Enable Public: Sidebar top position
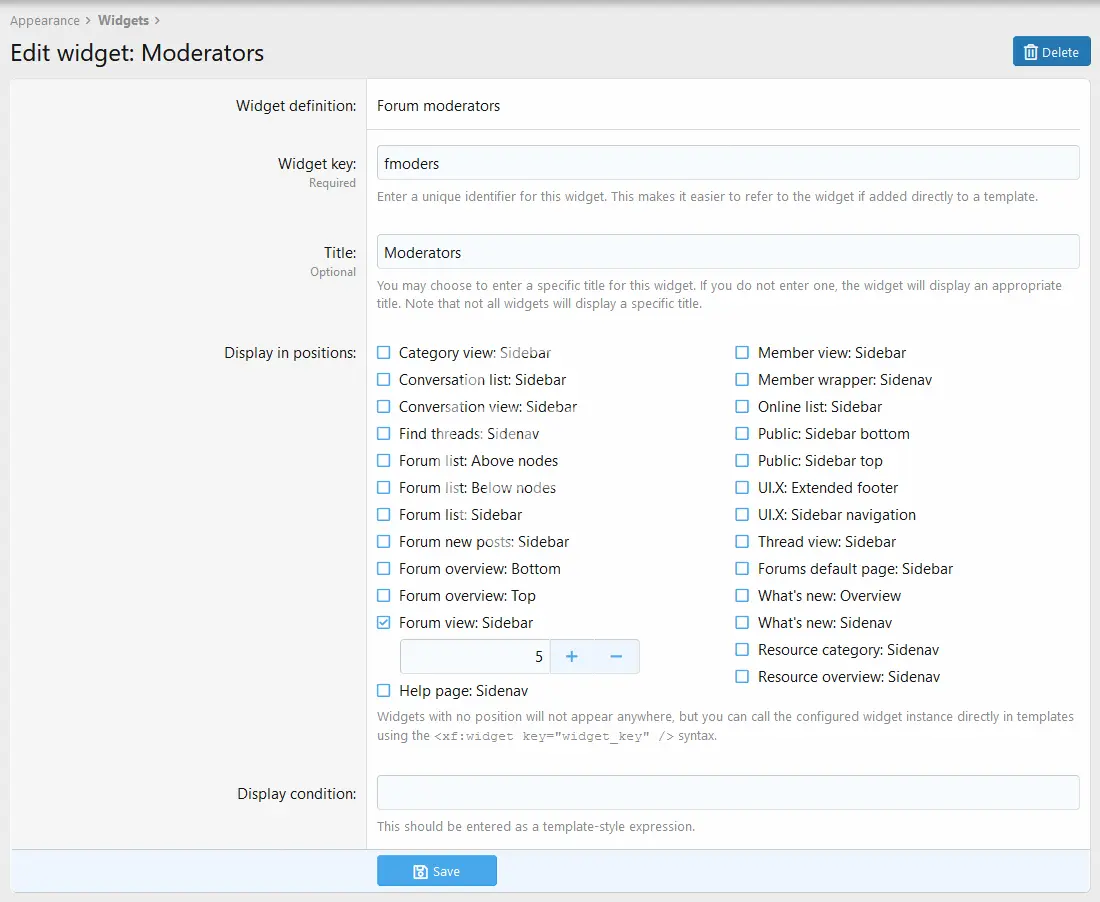Viewport: 1100px width, 902px height. pos(742,461)
